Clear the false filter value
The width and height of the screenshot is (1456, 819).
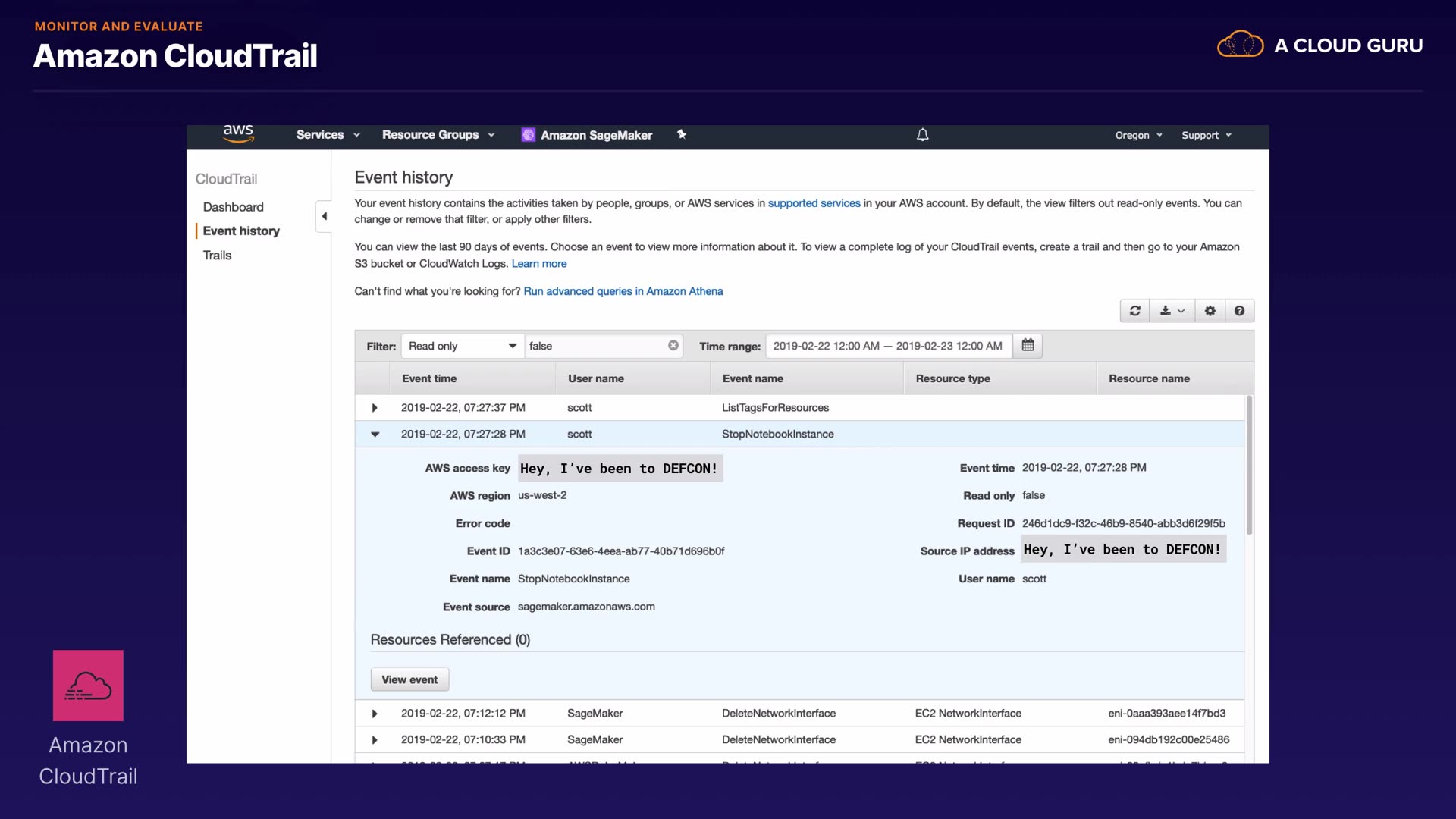[673, 346]
